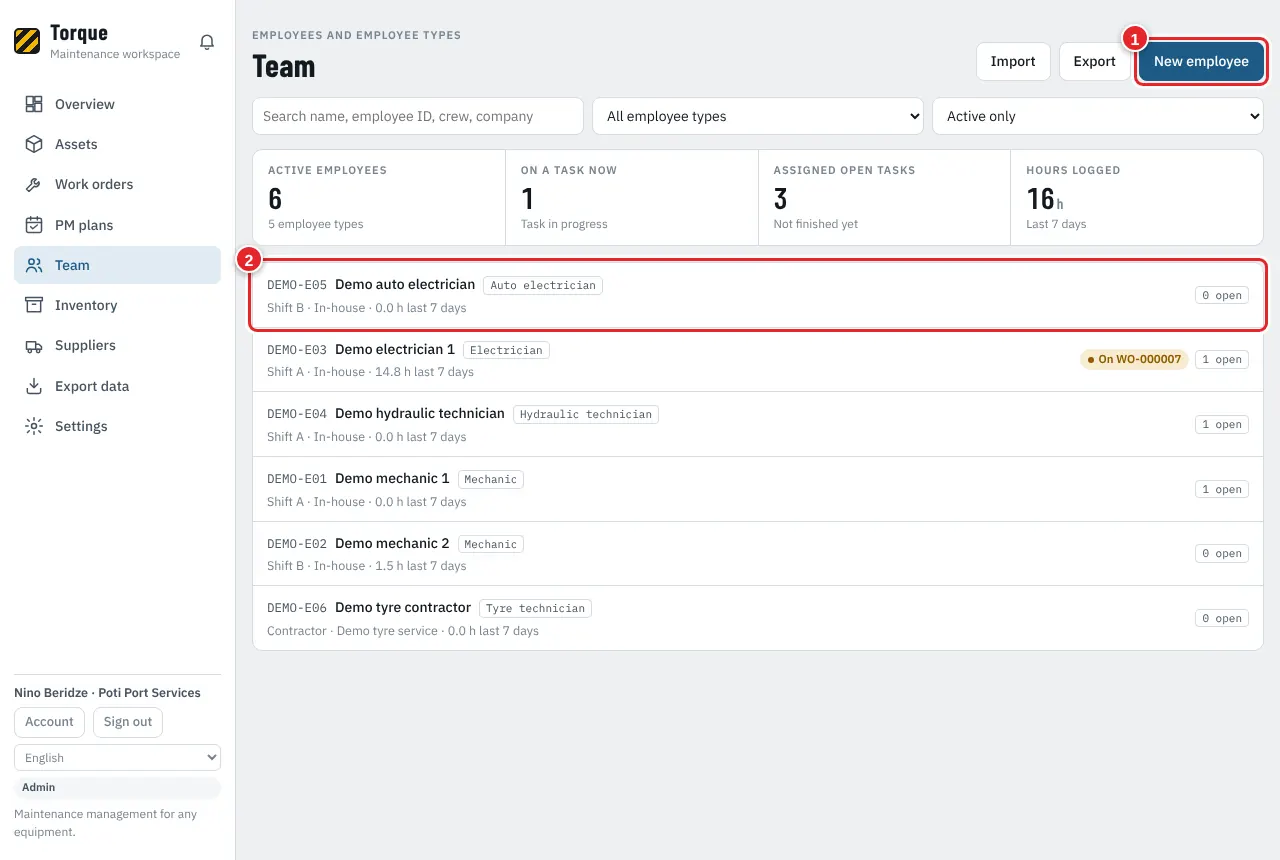
Task: Click the PM plans calendar icon
Action: 34,225
